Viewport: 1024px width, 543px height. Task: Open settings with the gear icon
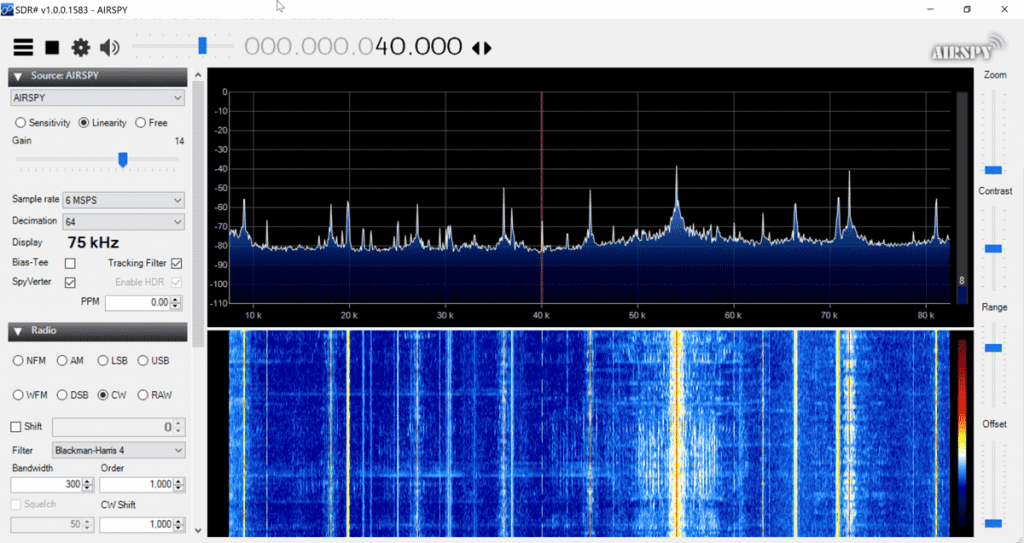[x=81, y=47]
